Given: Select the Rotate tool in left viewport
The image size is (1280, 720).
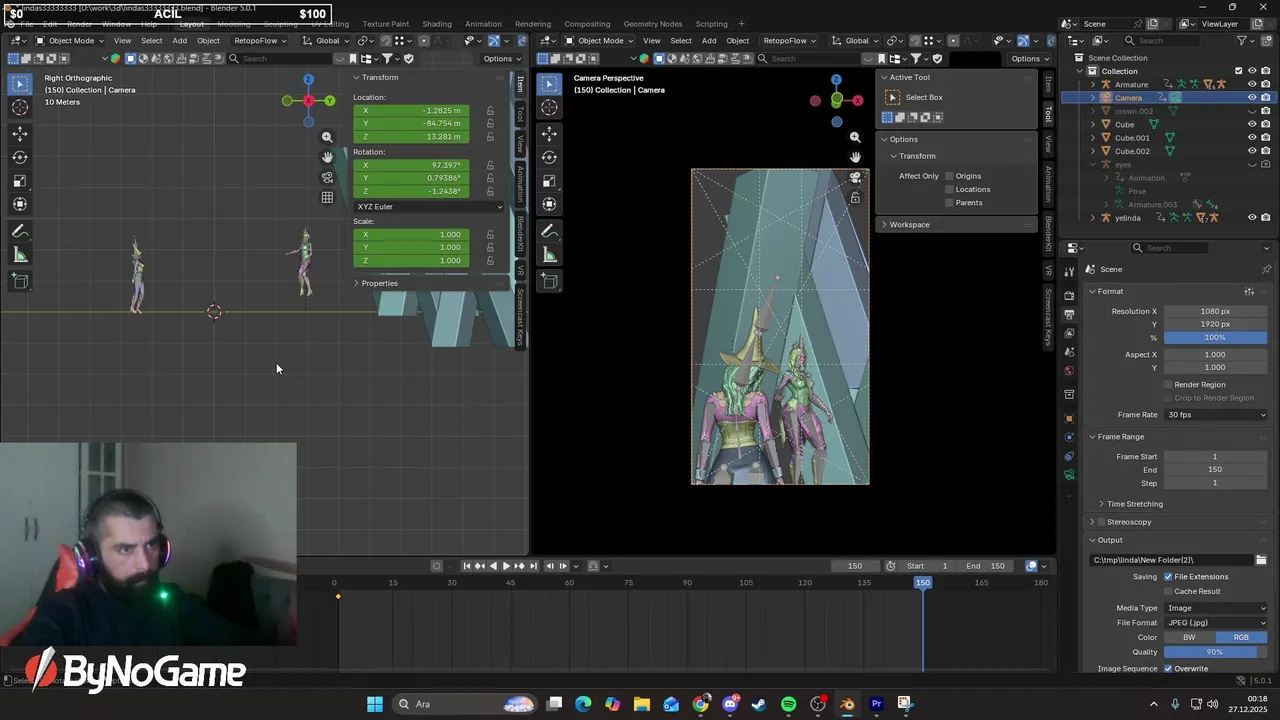Looking at the screenshot, I should [20, 157].
